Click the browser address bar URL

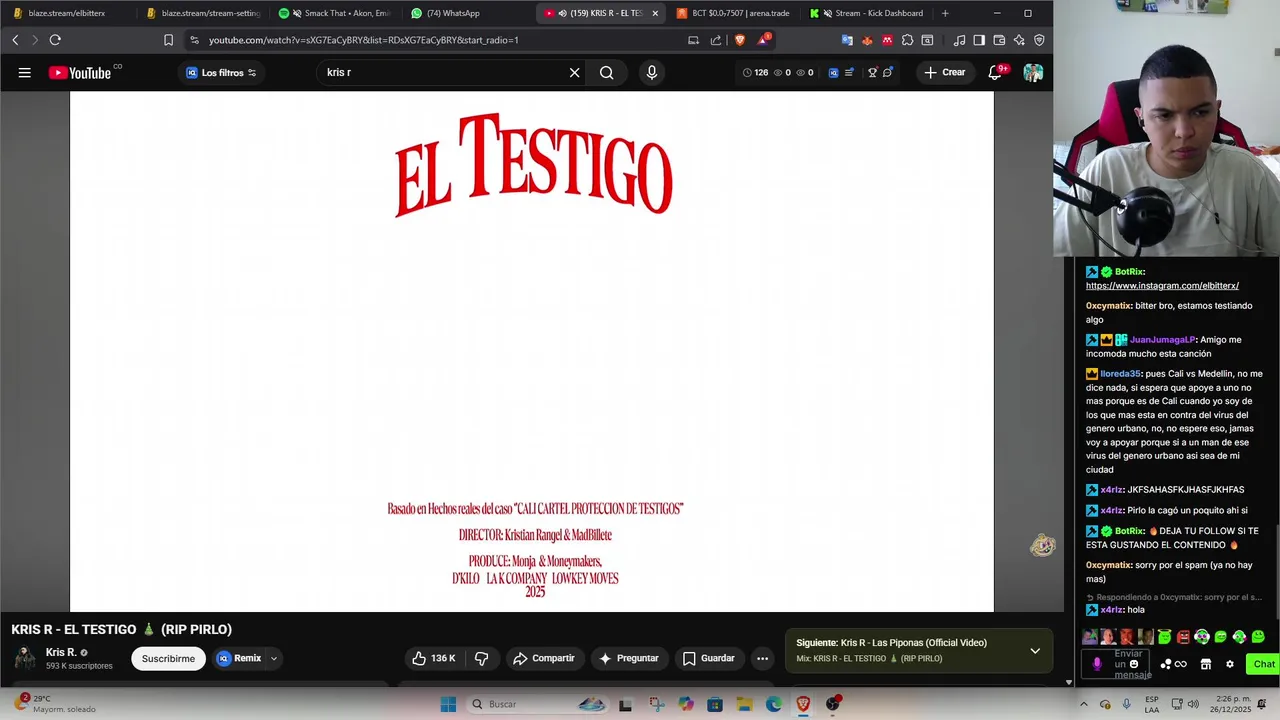click(363, 40)
